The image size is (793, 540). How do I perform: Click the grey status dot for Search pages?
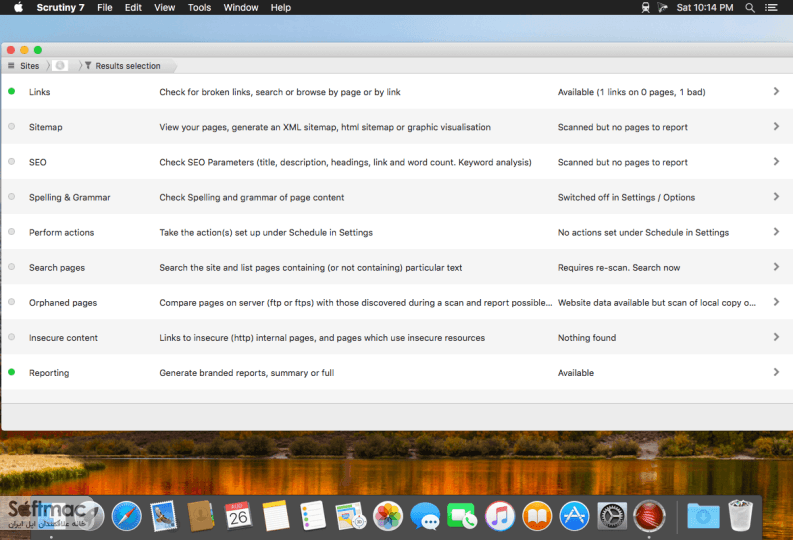pos(12,267)
